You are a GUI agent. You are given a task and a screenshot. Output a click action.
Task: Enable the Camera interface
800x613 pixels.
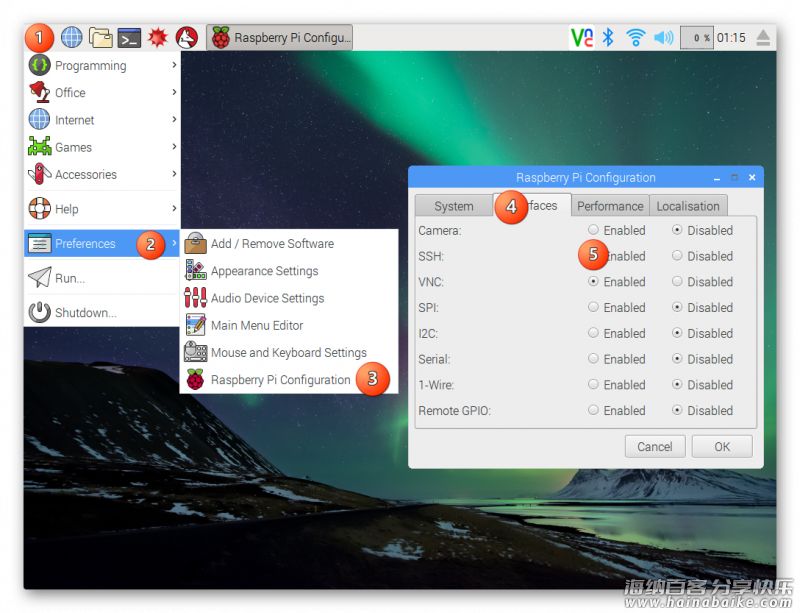593,230
